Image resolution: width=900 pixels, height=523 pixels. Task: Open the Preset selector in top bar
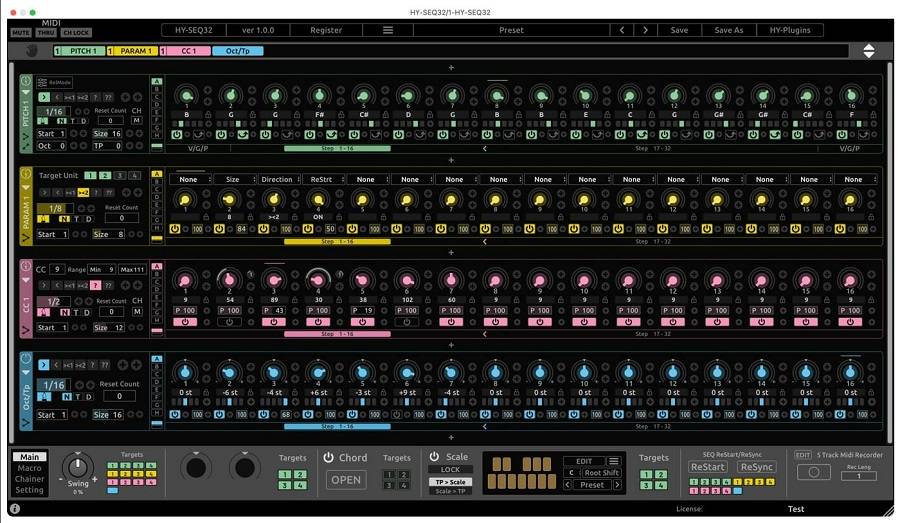[510, 30]
